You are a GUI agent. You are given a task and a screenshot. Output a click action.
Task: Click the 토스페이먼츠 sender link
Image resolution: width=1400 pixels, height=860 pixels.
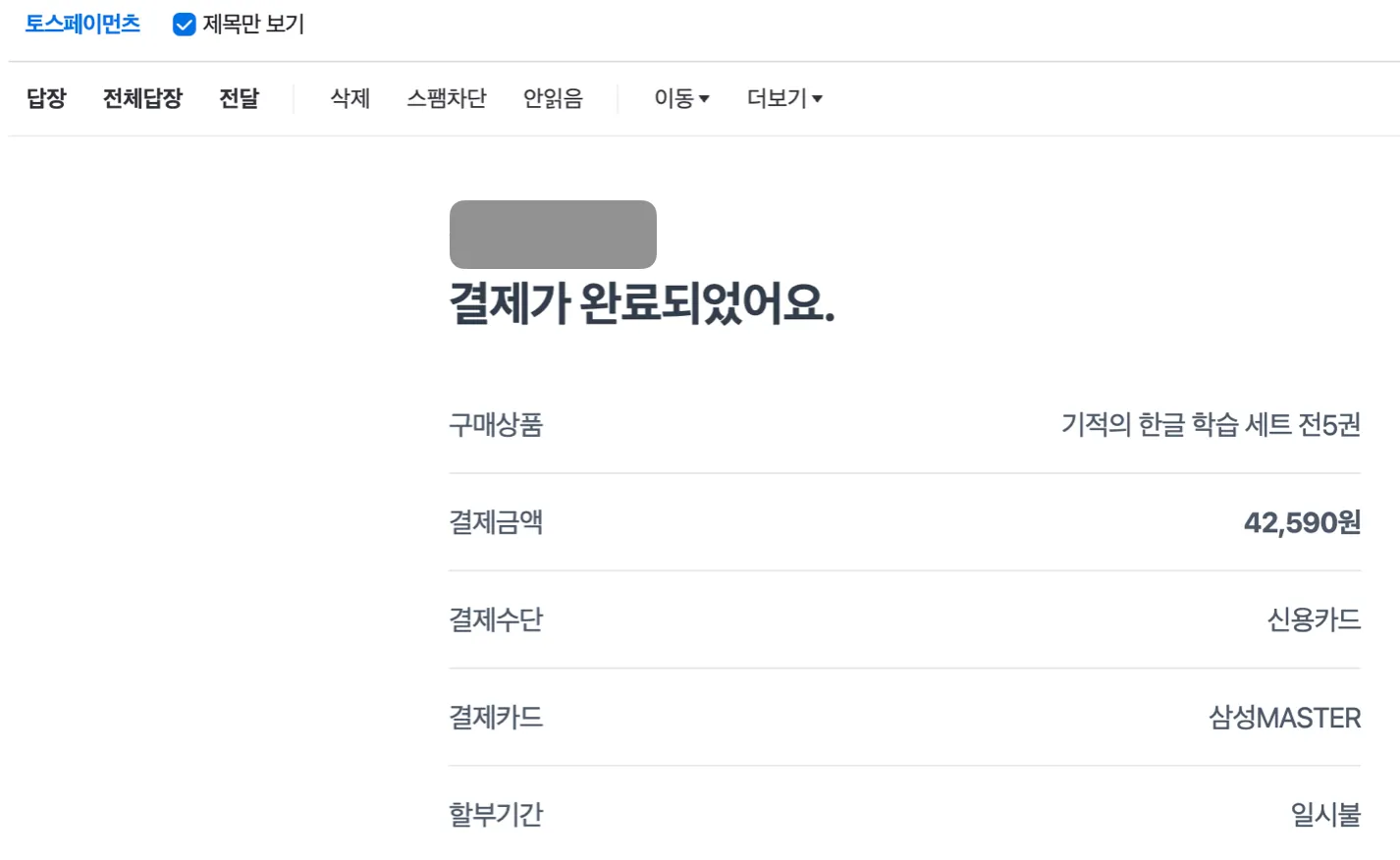click(x=82, y=24)
